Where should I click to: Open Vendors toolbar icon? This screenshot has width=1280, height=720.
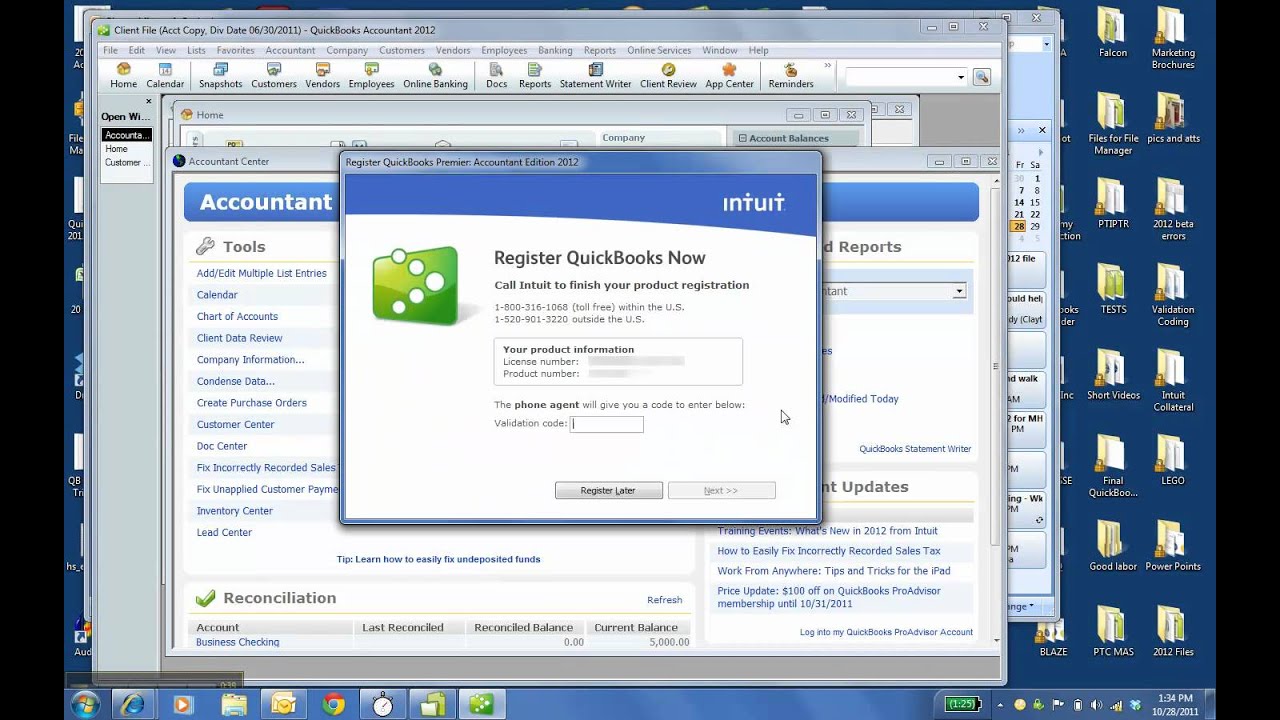[322, 76]
